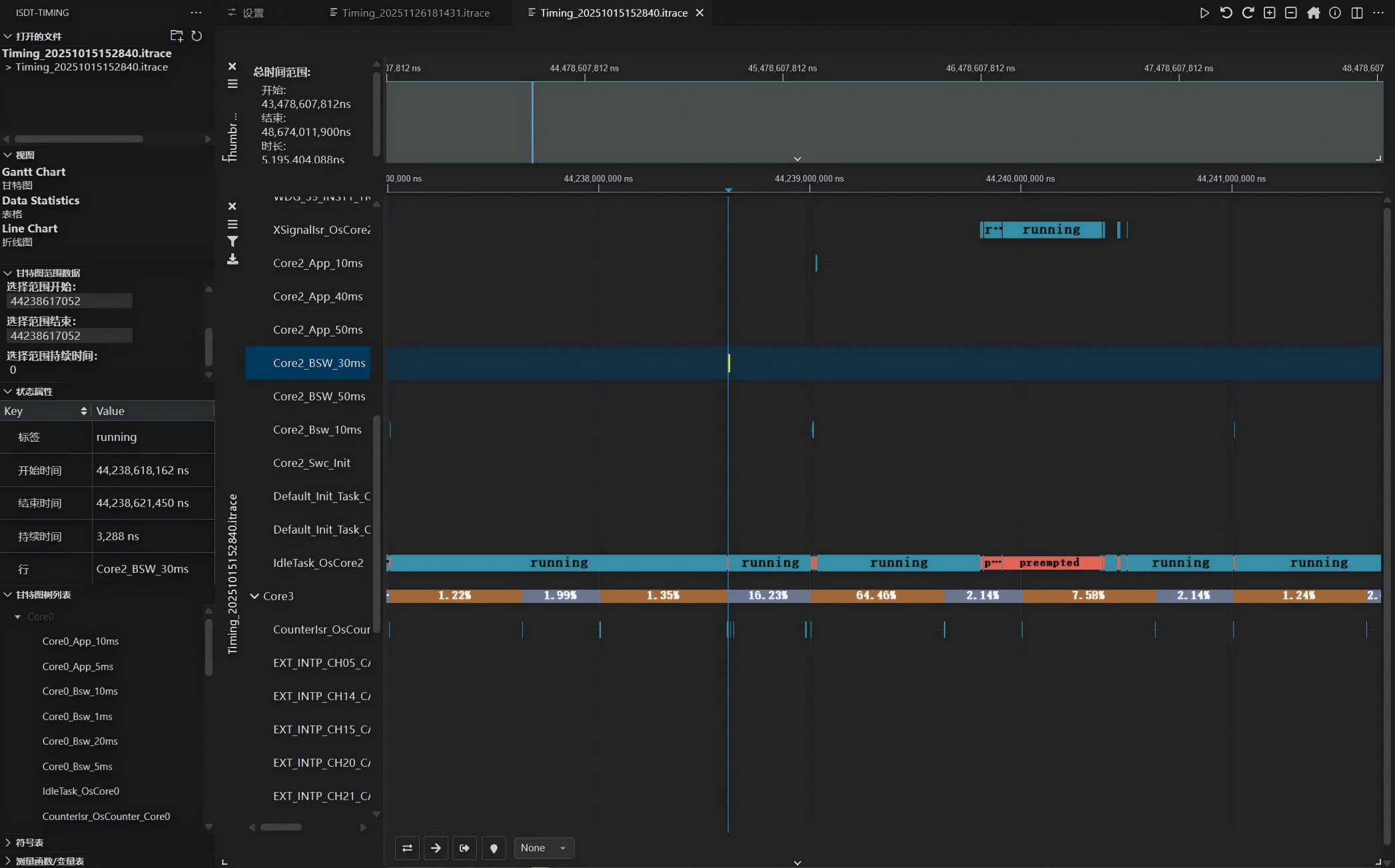The width and height of the screenshot is (1395, 868).
Task: Toggle split editor layout icon
Action: (x=1356, y=13)
